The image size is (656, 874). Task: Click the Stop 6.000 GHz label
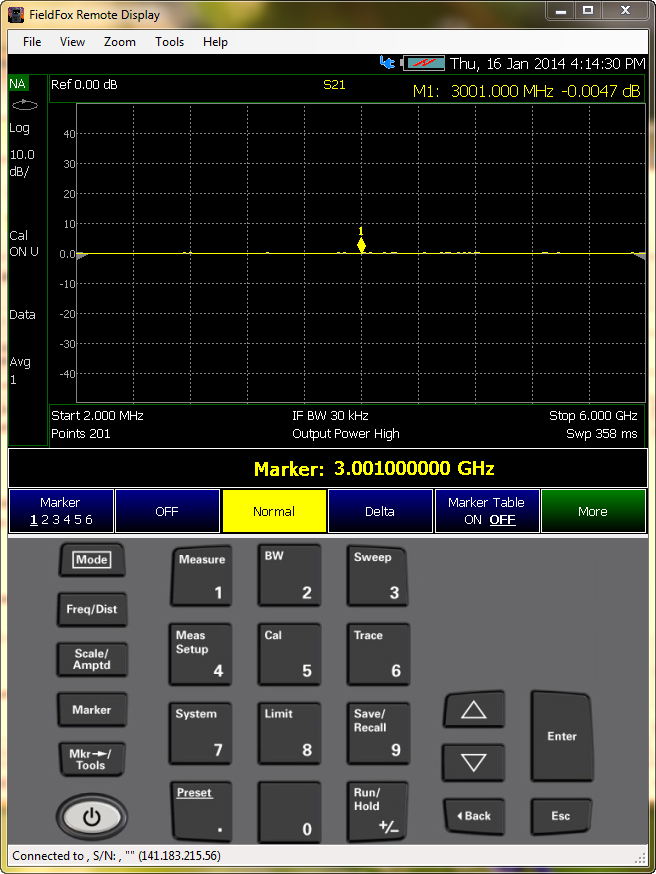pos(593,416)
